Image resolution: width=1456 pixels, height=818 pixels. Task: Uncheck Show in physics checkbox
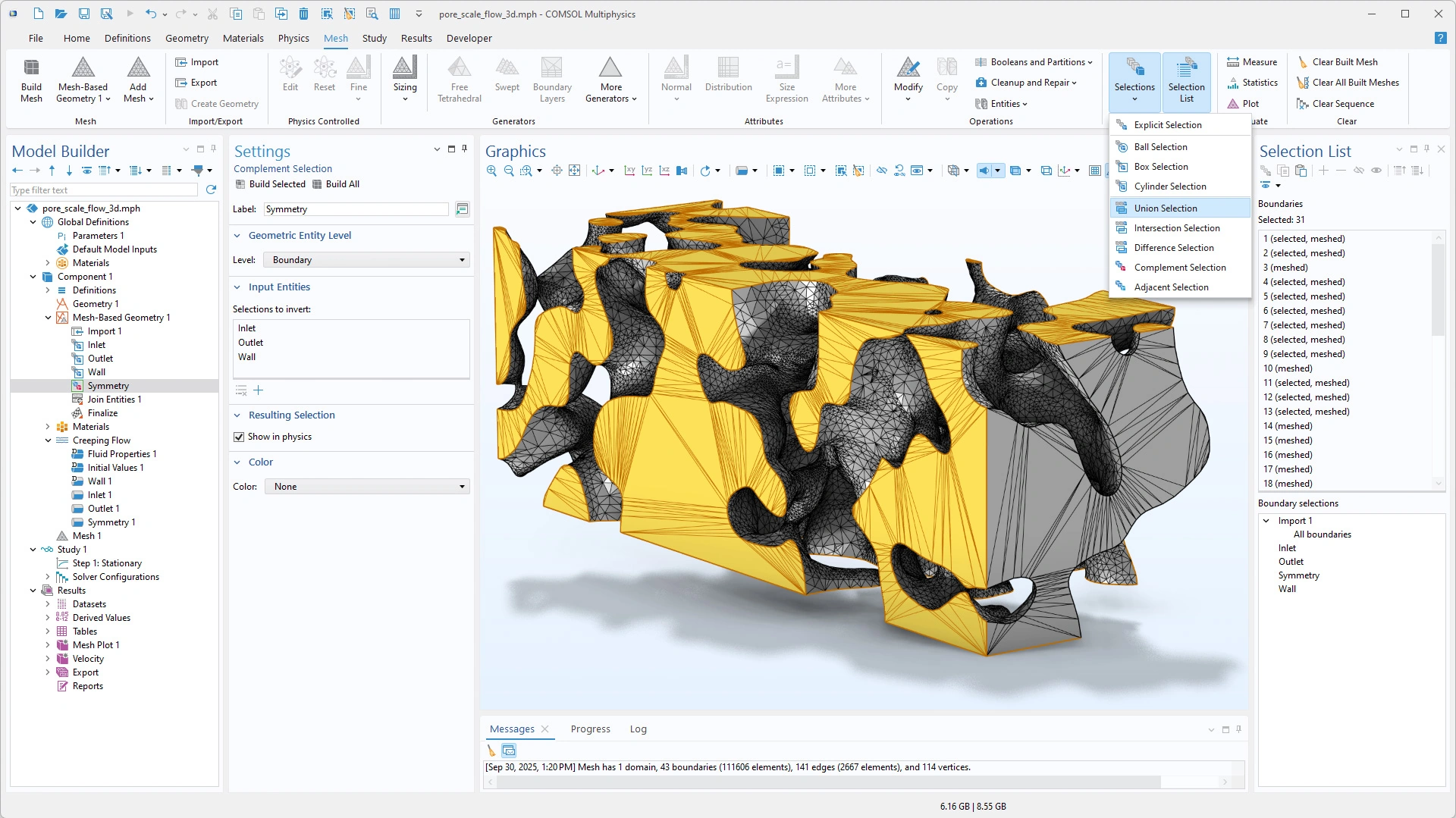coord(239,437)
